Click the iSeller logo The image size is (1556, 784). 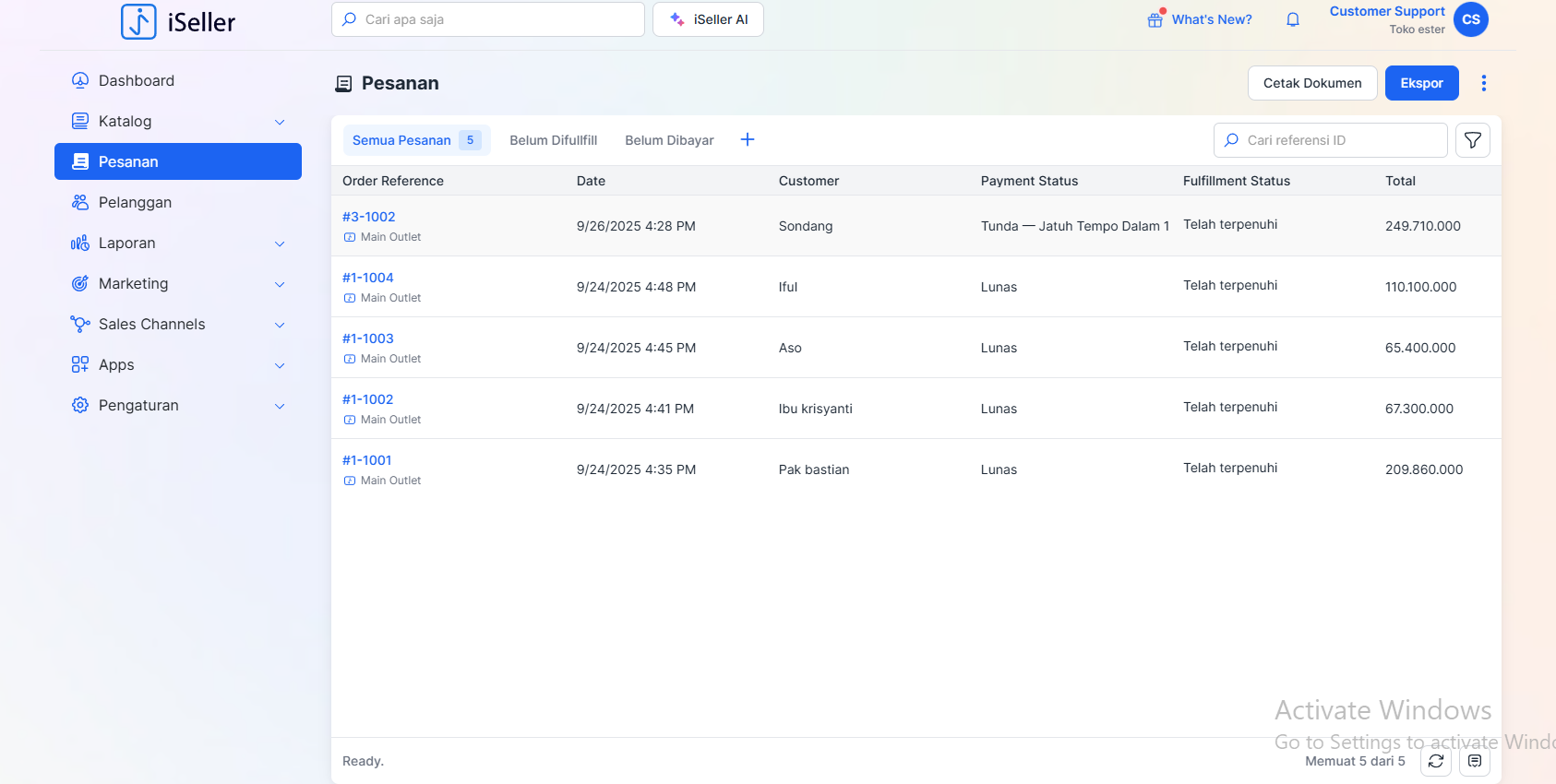[178, 21]
